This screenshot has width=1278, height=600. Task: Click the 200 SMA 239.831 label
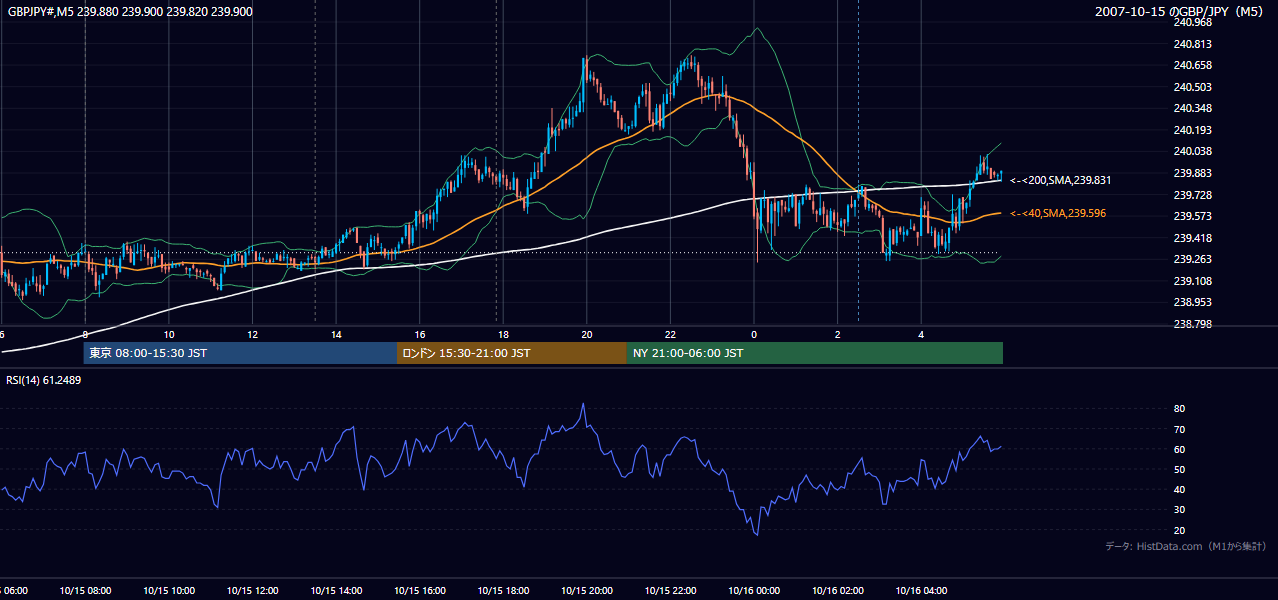(1060, 181)
